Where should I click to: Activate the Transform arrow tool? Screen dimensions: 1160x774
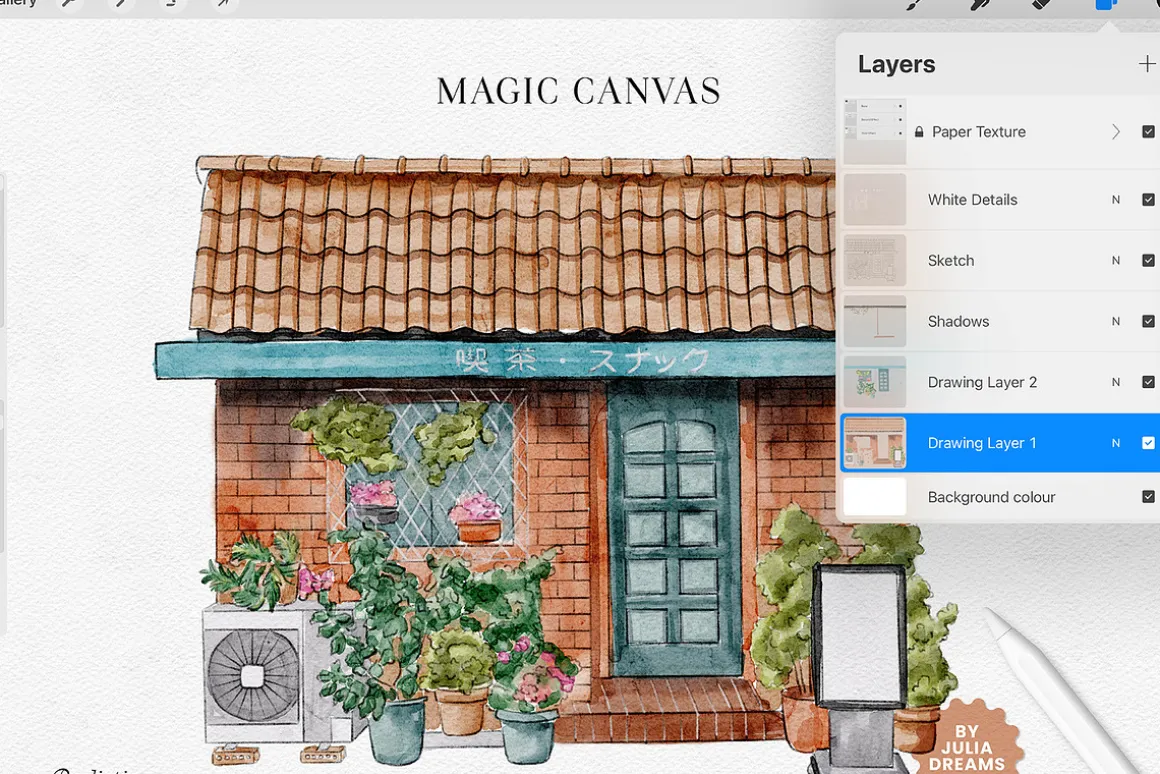(x=223, y=4)
